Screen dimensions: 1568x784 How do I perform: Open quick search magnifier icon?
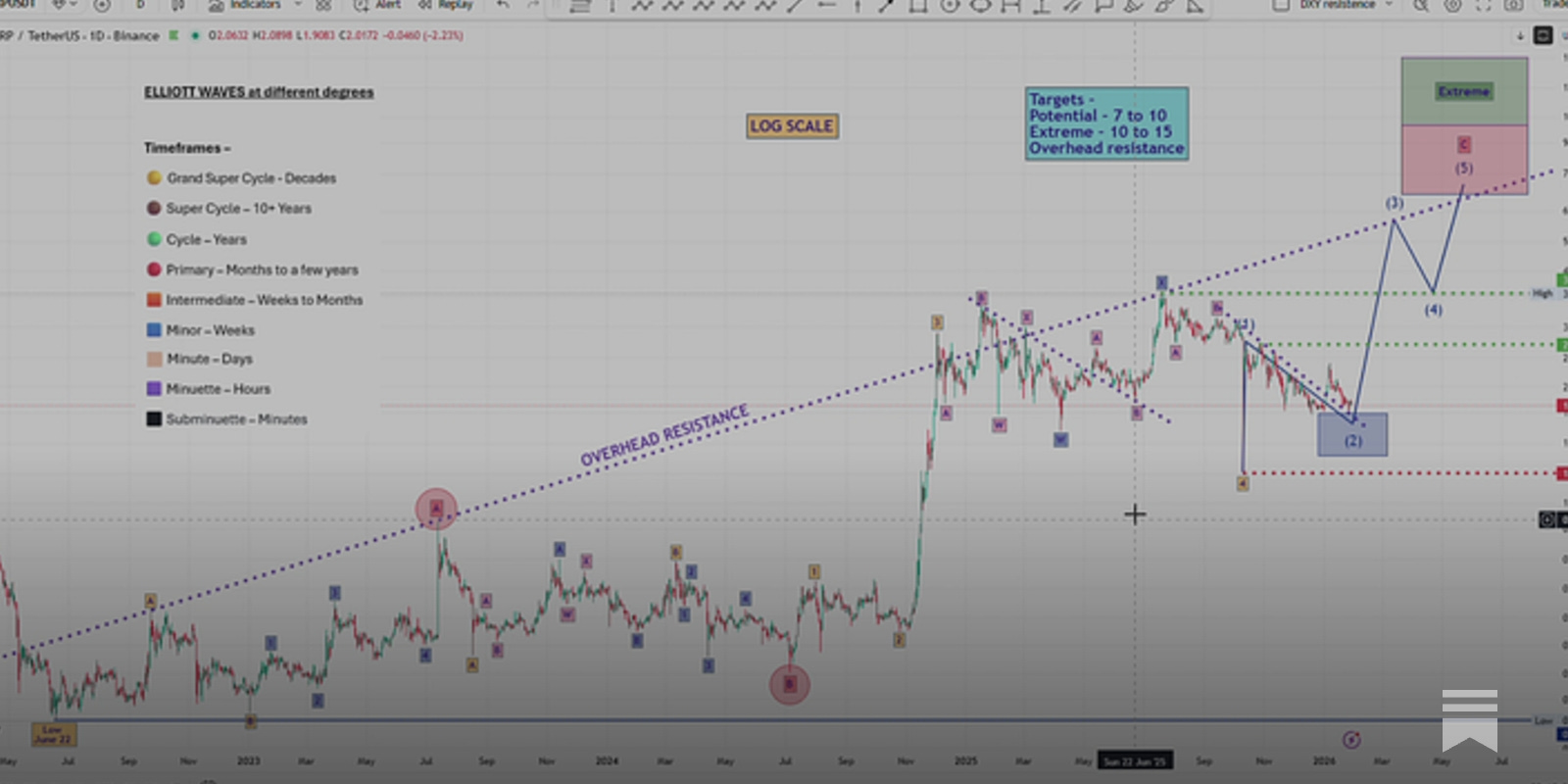[x=1421, y=5]
